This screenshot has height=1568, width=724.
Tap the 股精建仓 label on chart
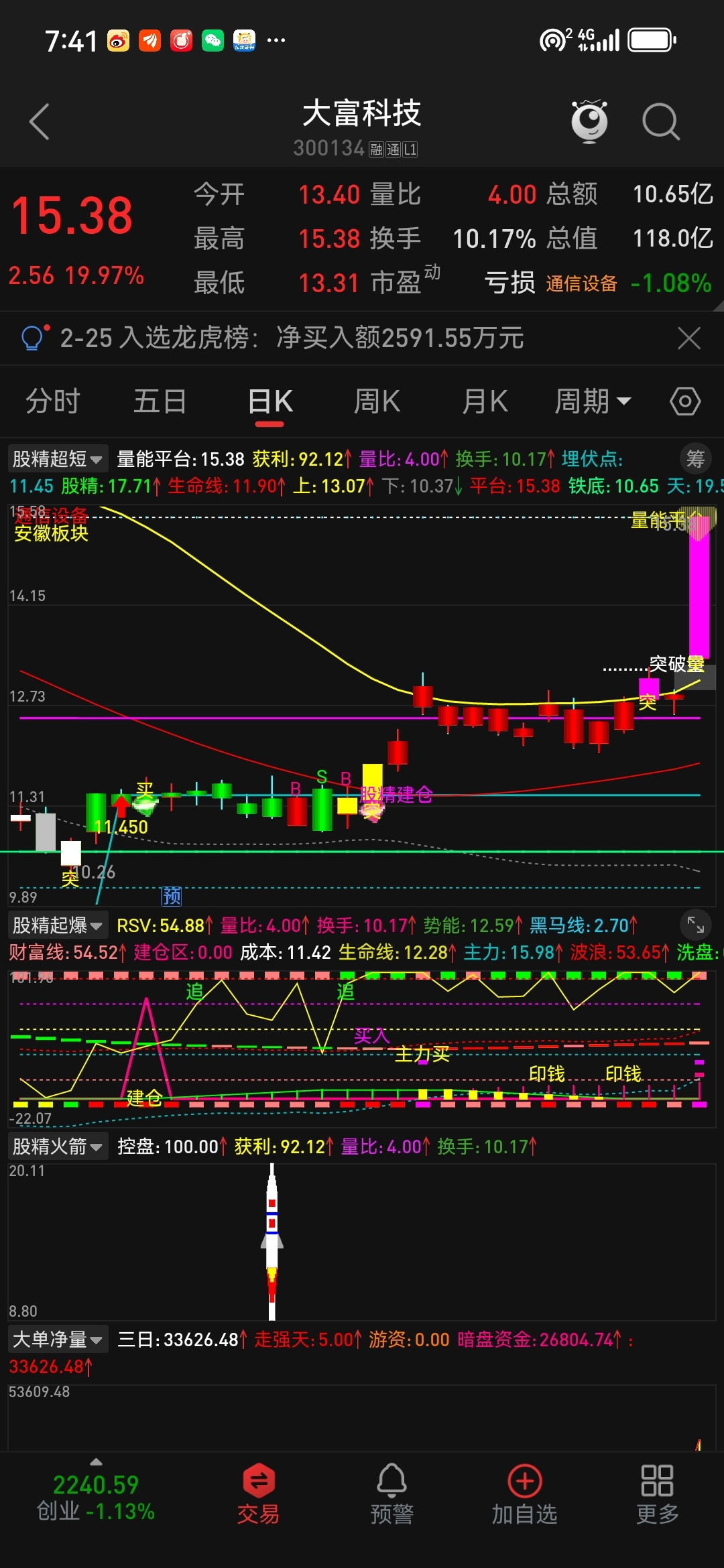tap(396, 795)
